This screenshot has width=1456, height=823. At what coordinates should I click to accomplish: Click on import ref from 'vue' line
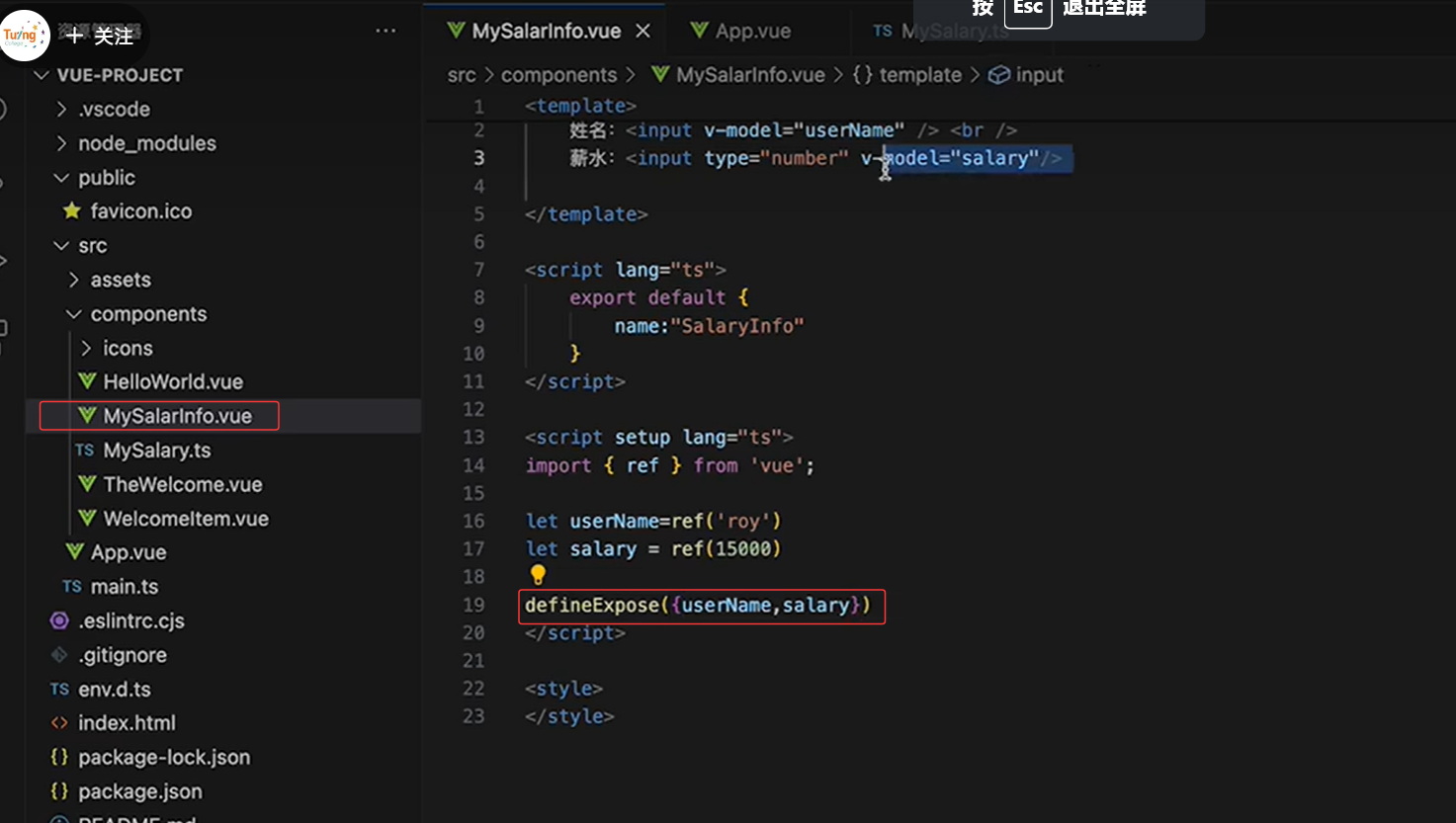point(670,465)
